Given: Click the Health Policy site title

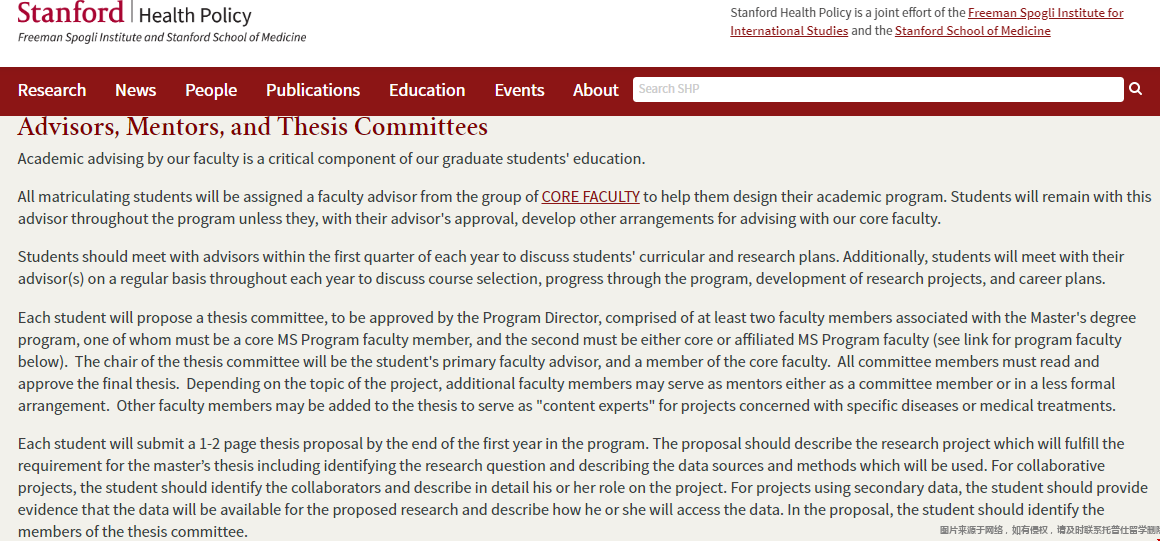Looking at the screenshot, I should pyautogui.click(x=195, y=16).
